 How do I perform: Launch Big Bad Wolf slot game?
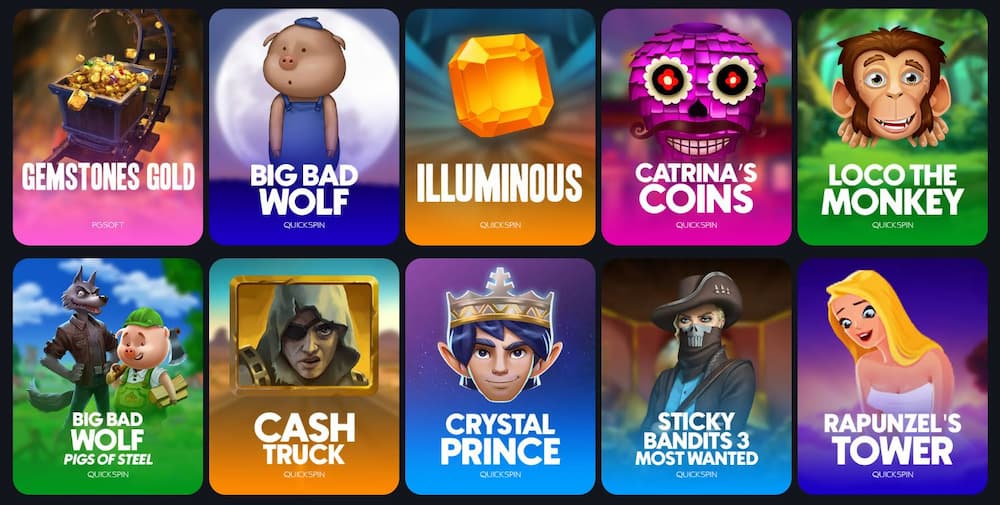point(304,127)
